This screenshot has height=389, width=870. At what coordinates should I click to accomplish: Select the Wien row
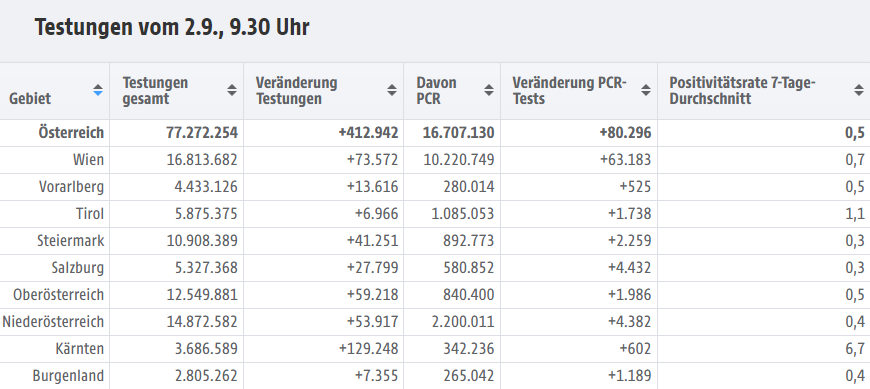pyautogui.click(x=435, y=160)
